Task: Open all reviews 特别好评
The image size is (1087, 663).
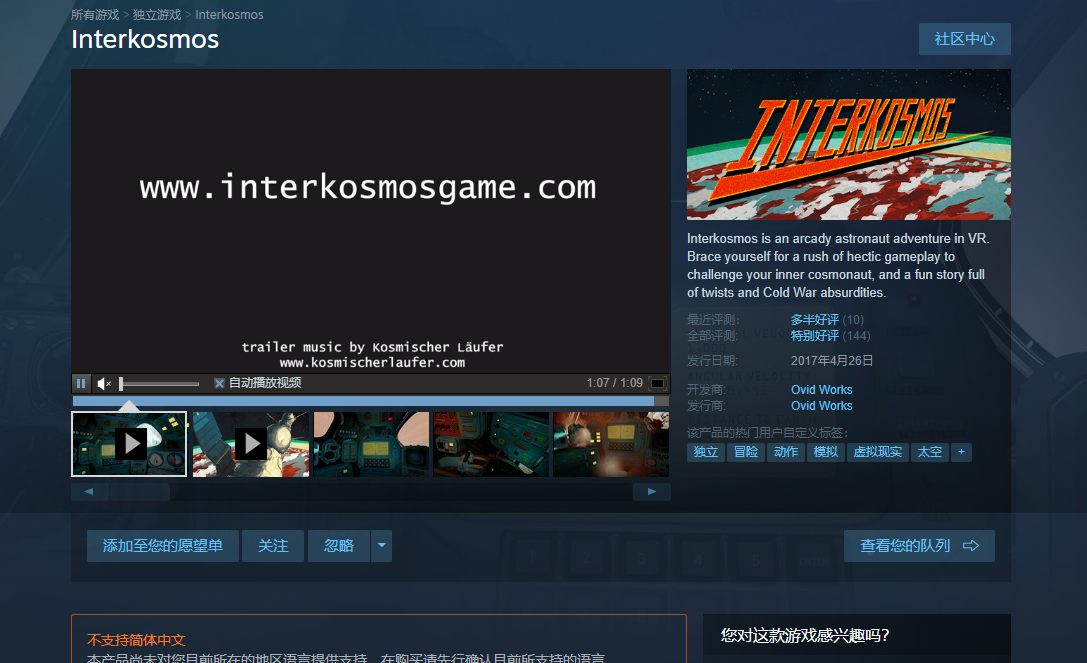Action: pyautogui.click(x=815, y=336)
